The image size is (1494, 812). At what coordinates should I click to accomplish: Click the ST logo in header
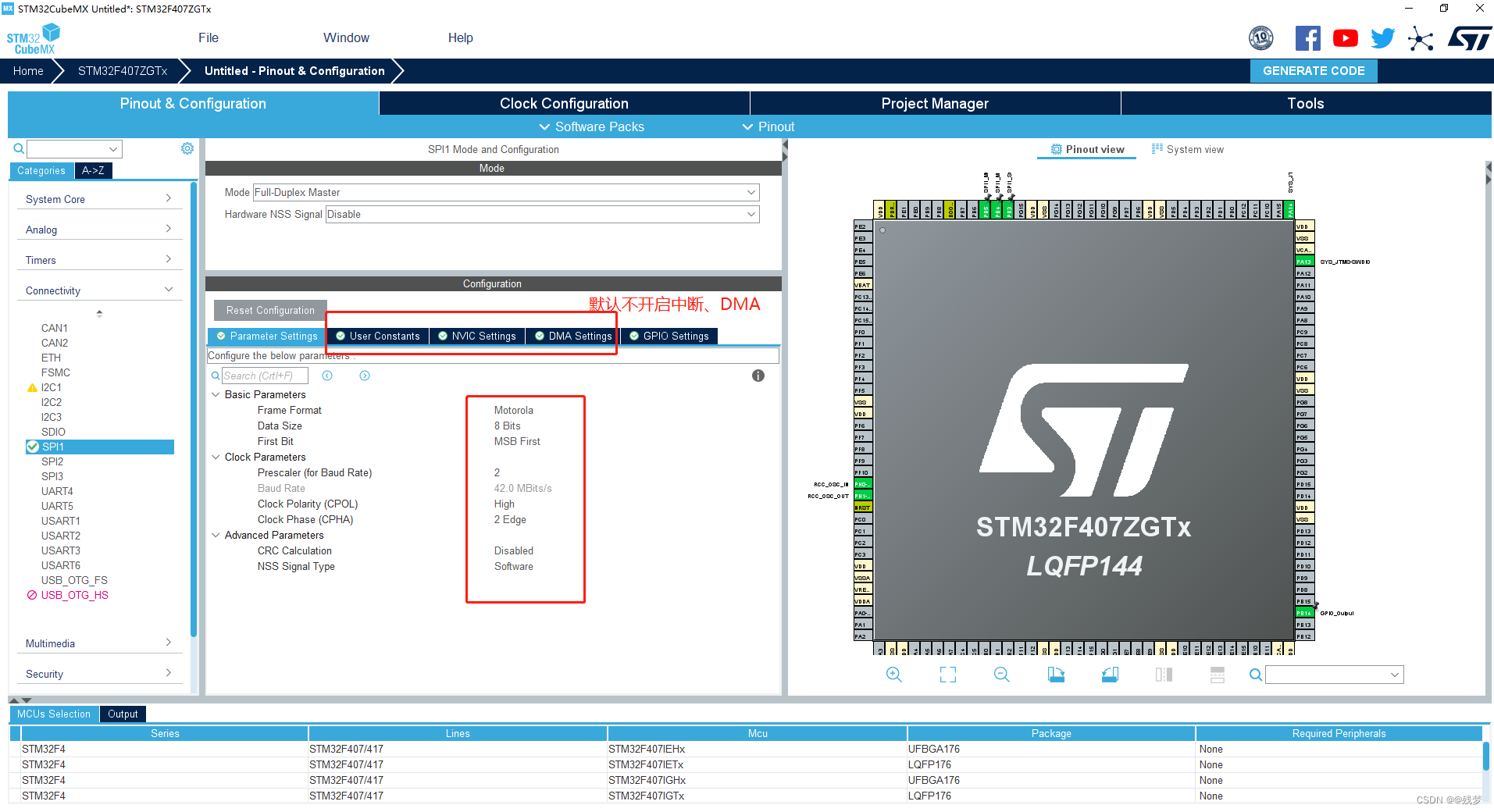coord(1469,38)
